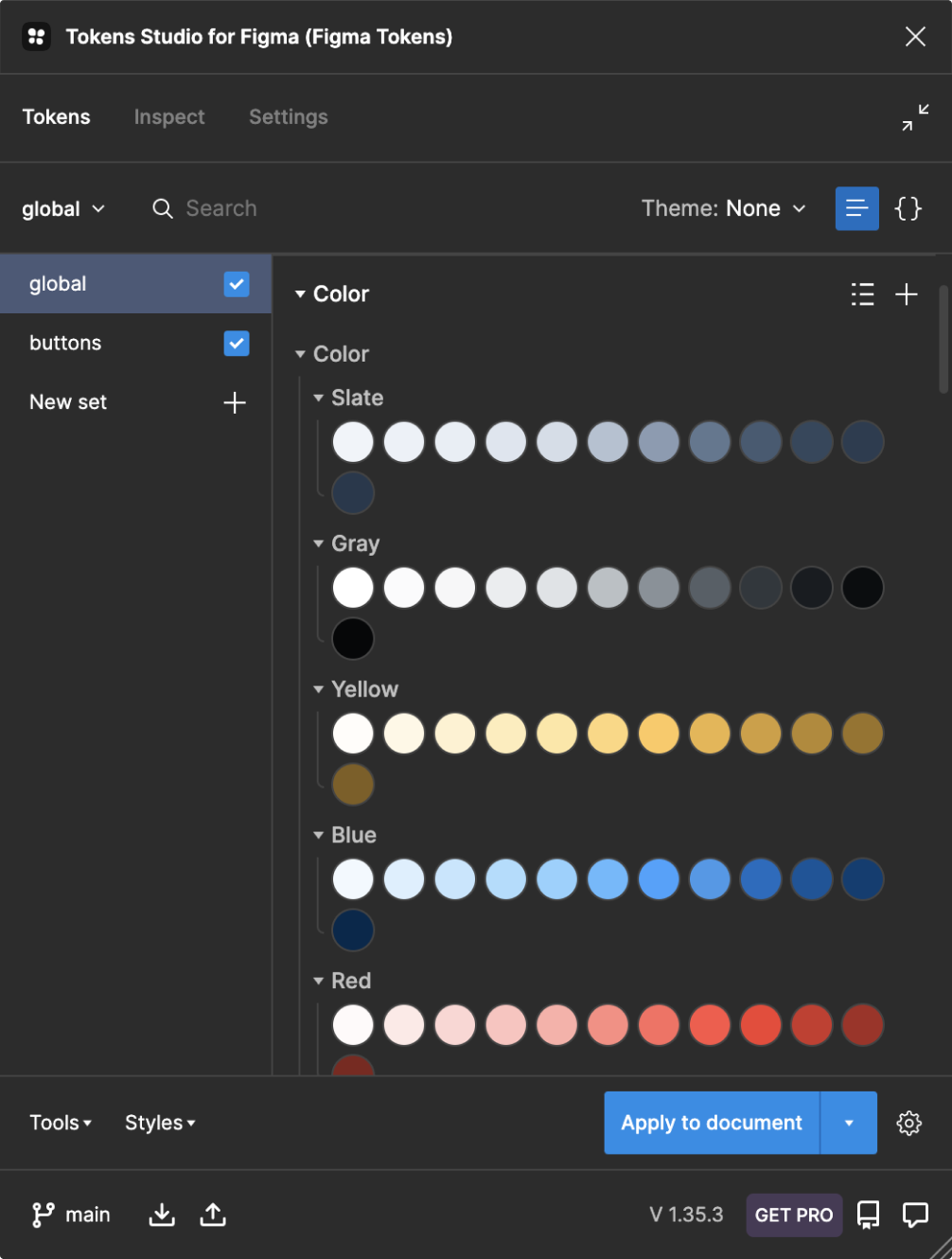Collapse the Red color group

[319, 981]
